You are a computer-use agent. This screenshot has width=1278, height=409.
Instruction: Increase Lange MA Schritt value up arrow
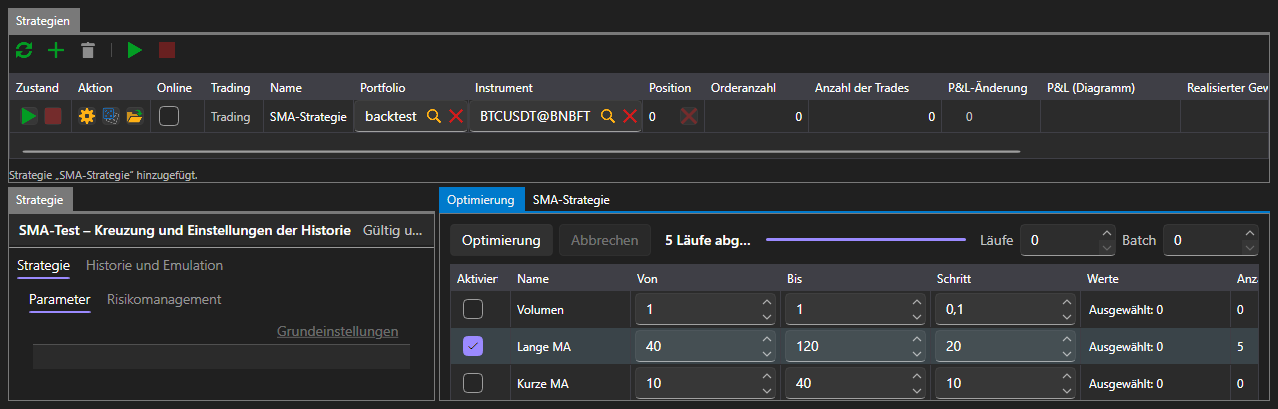pos(1066,340)
